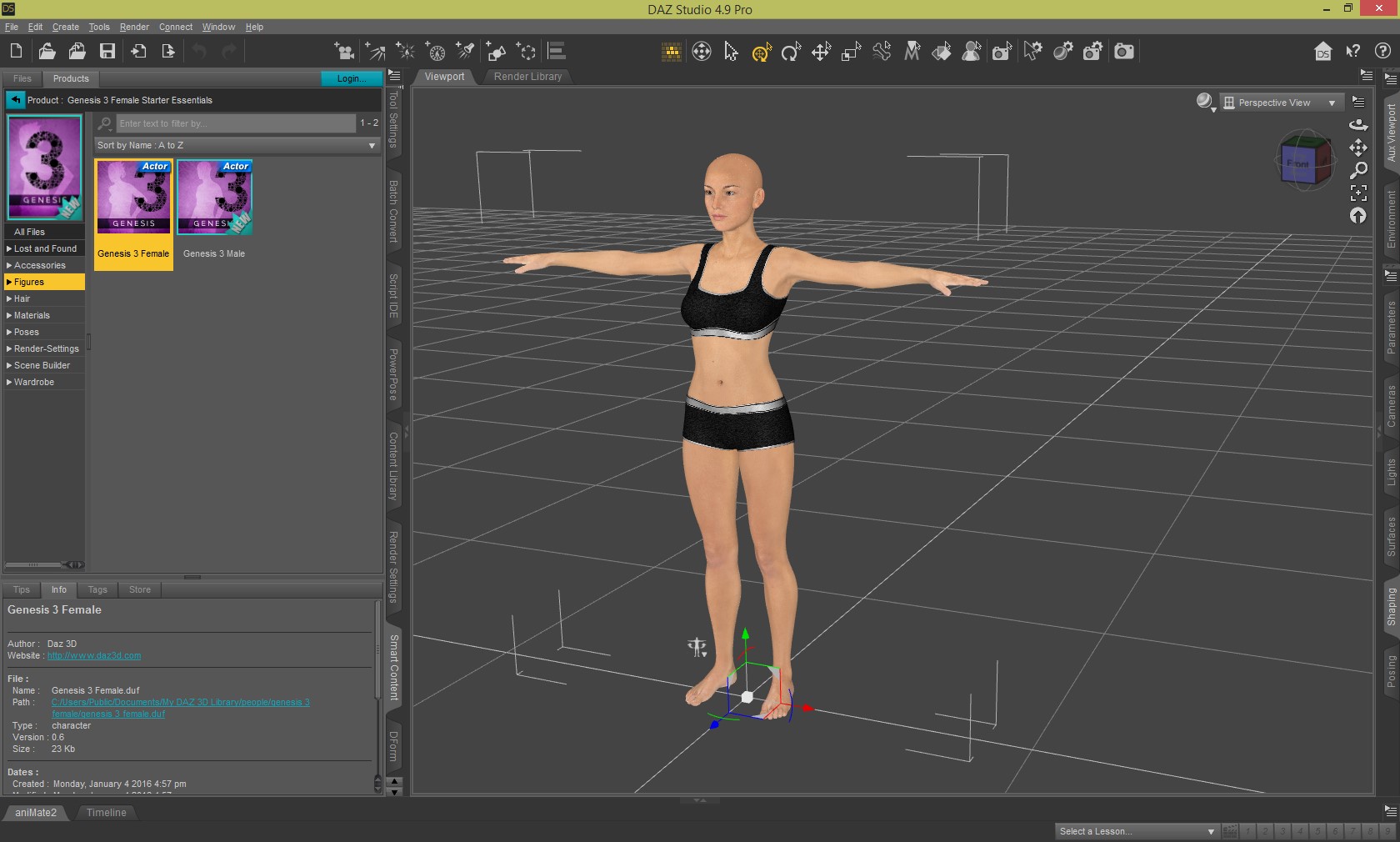Click the Render camera icon
Screen dimensions: 1400x842
(x=1124, y=52)
